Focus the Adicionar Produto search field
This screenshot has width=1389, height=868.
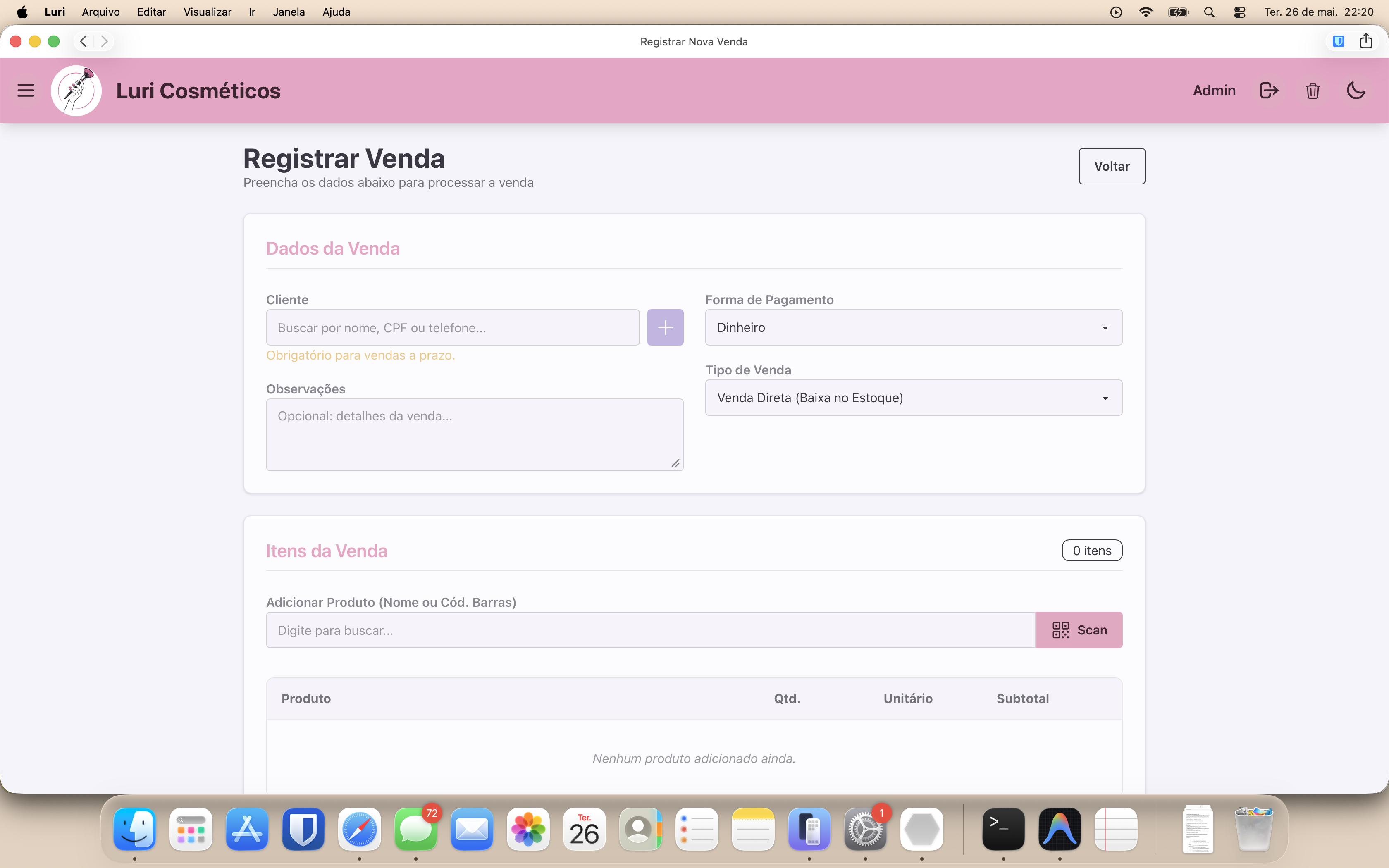click(650, 630)
